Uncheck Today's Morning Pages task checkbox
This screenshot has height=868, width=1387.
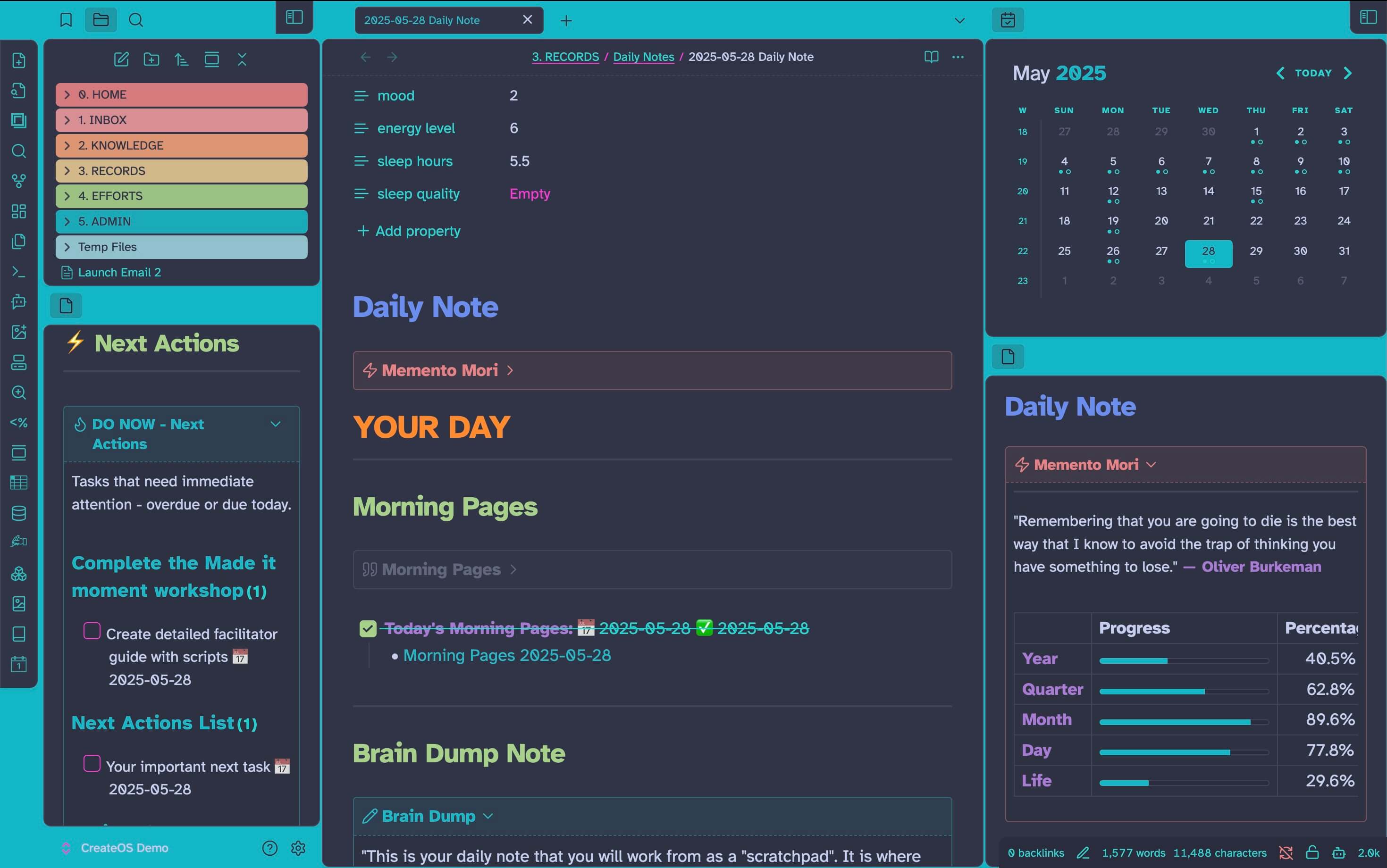368,629
